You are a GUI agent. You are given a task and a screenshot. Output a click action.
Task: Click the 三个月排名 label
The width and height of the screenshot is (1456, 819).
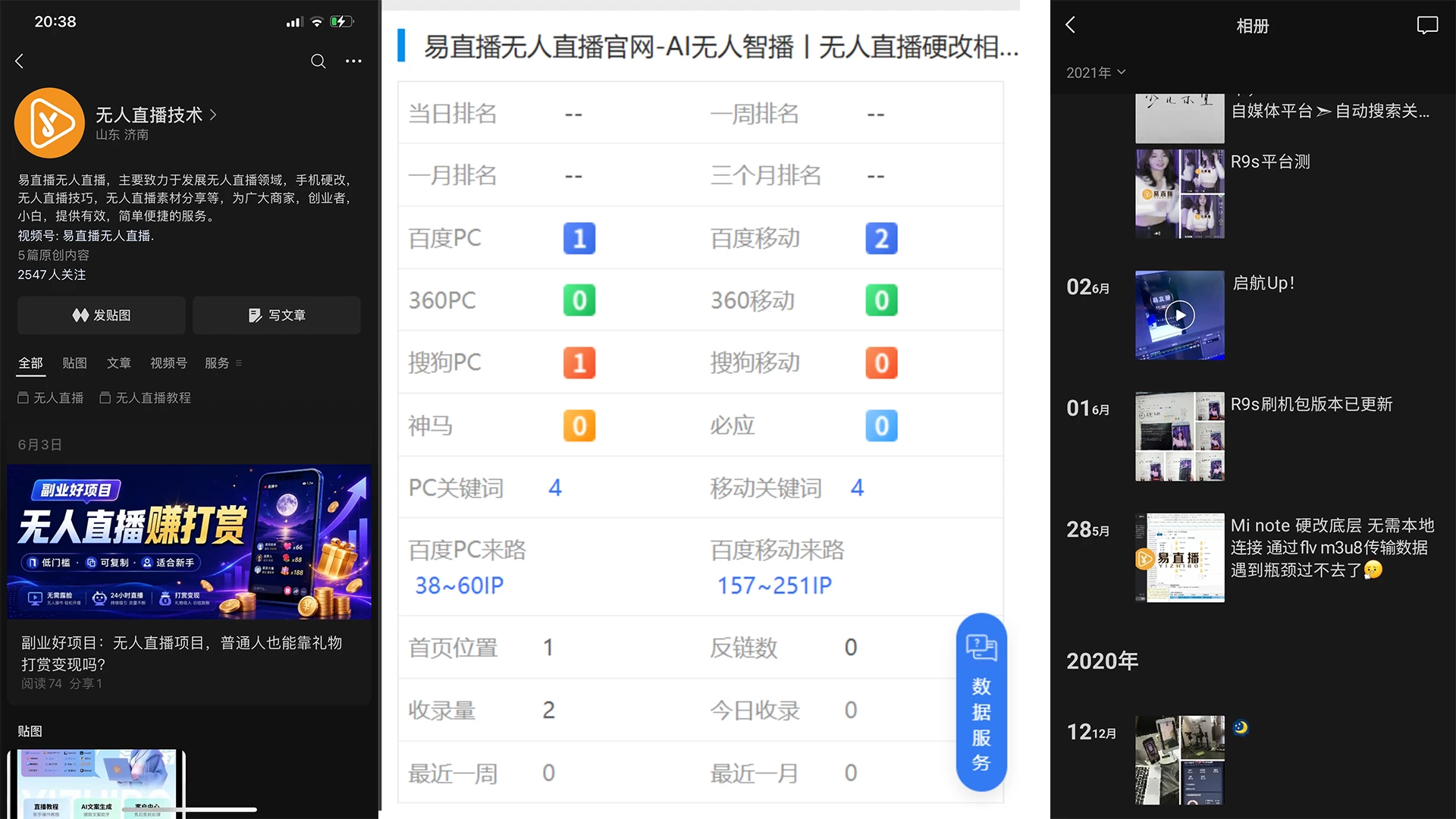click(x=766, y=176)
